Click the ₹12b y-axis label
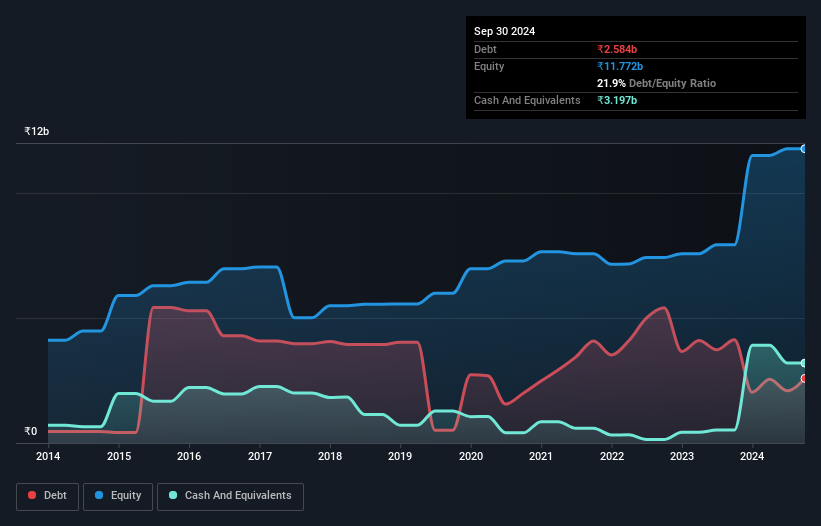The image size is (821, 526). tap(37, 131)
